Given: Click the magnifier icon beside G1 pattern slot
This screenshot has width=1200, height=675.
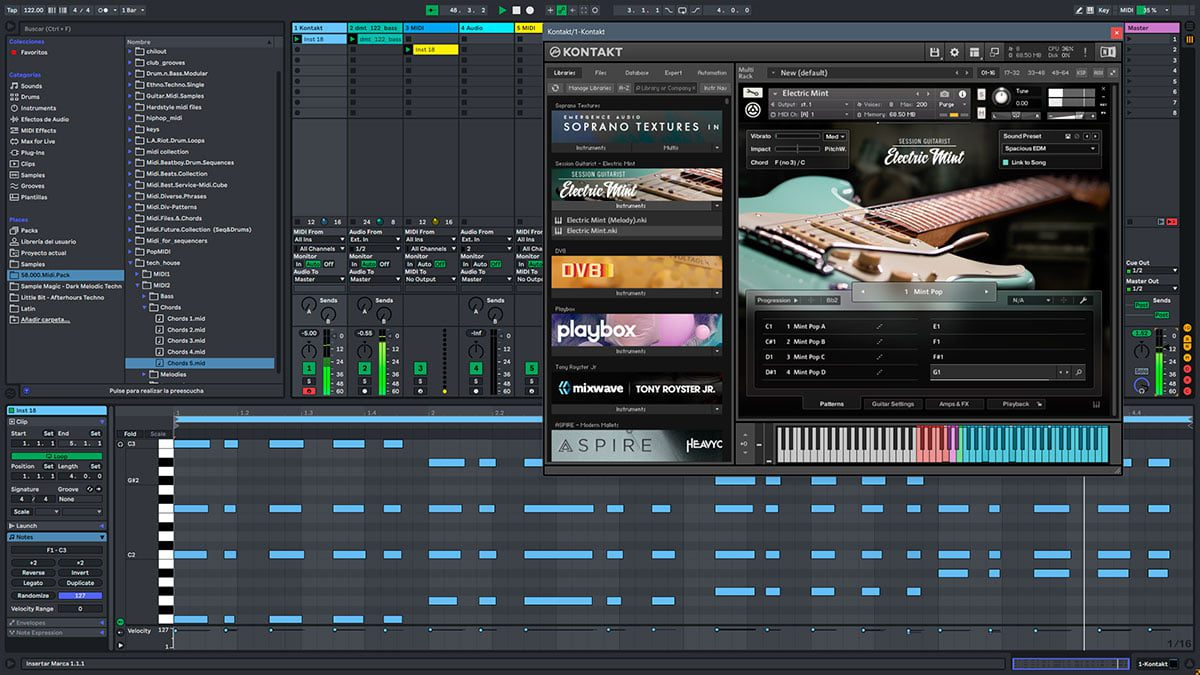Looking at the screenshot, I should tap(1079, 372).
